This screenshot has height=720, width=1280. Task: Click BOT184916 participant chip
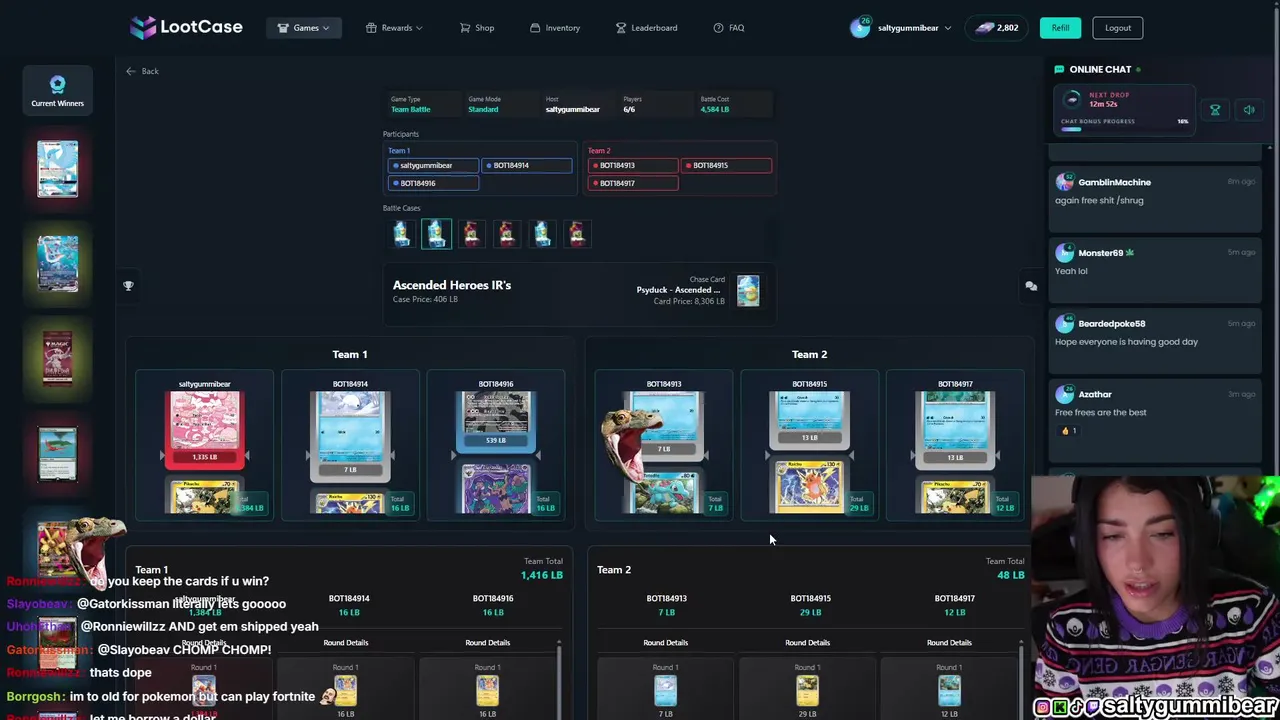(x=433, y=183)
